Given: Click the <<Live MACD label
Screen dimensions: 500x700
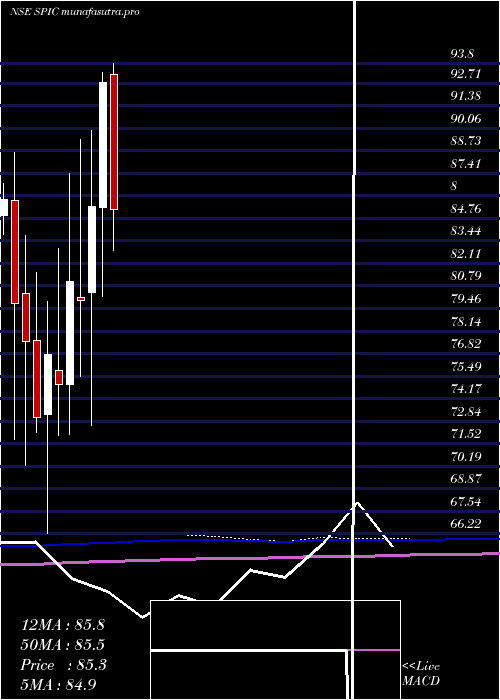Looking at the screenshot, I should pos(421,674).
